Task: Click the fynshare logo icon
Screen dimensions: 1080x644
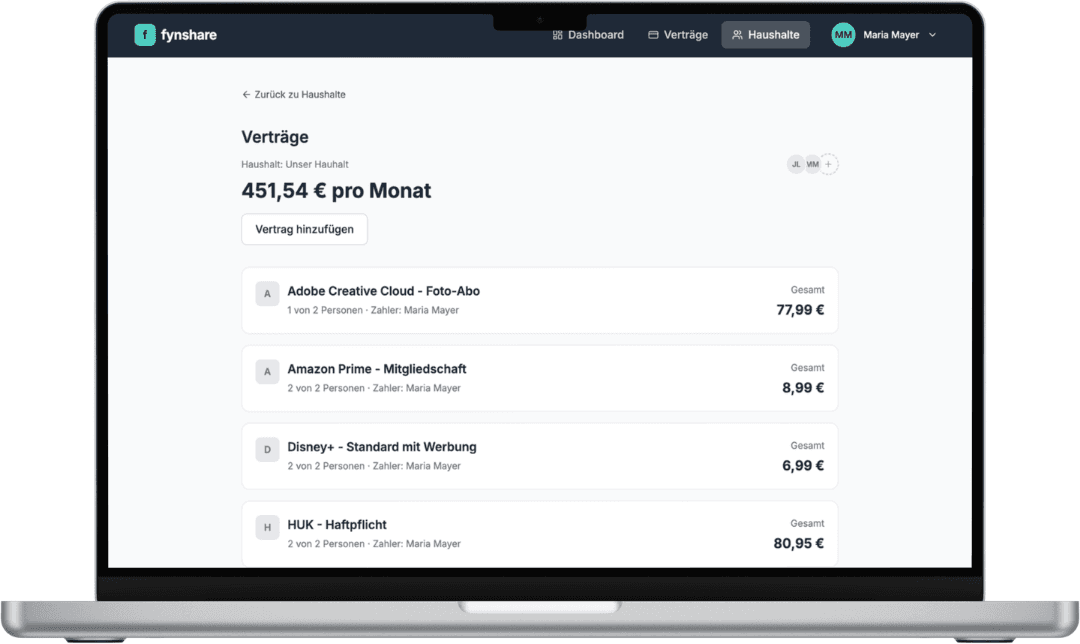Action: [x=145, y=34]
